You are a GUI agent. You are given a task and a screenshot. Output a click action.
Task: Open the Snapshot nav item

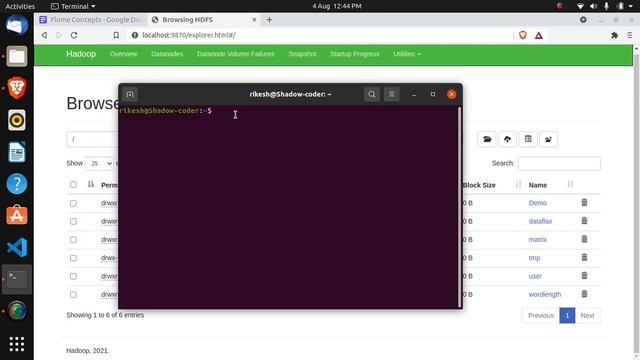[302, 54]
